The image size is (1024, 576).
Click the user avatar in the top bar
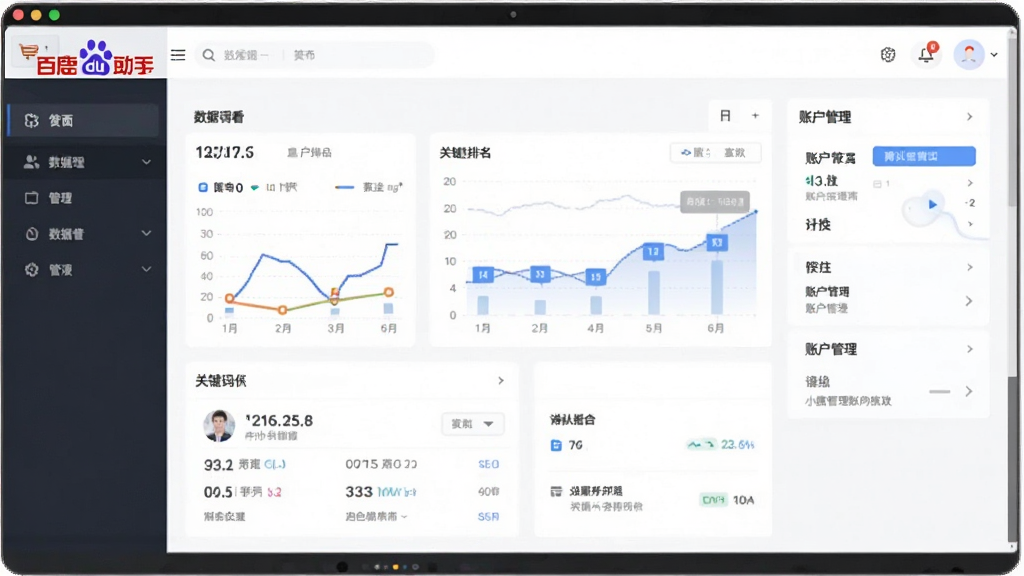coord(969,55)
